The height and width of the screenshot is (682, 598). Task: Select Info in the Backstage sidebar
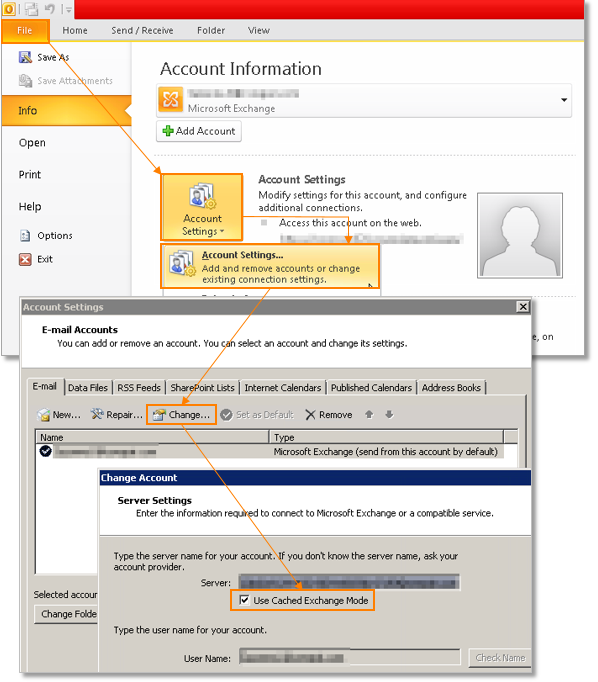67,110
